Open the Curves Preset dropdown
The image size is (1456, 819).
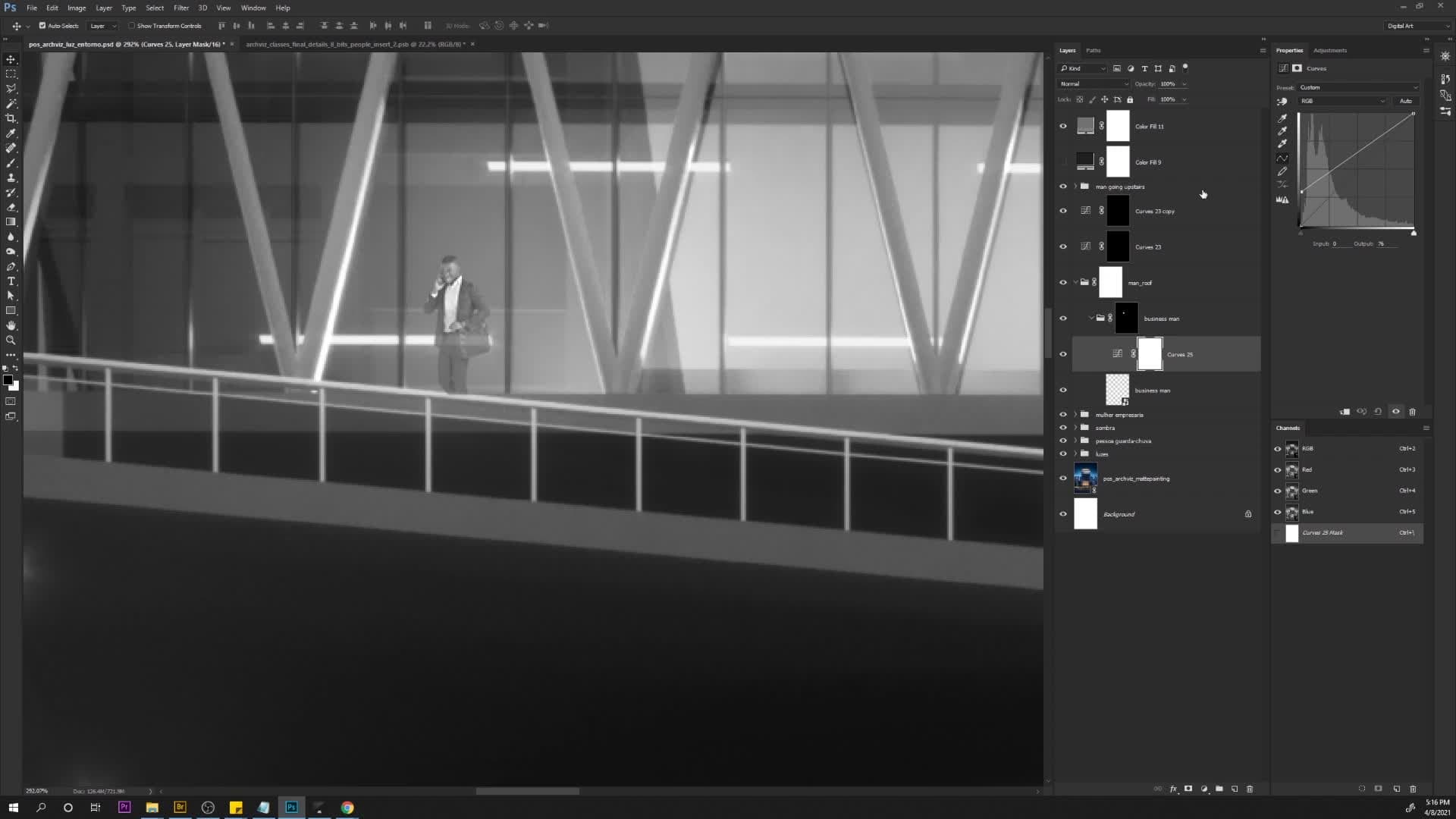coord(1358,87)
